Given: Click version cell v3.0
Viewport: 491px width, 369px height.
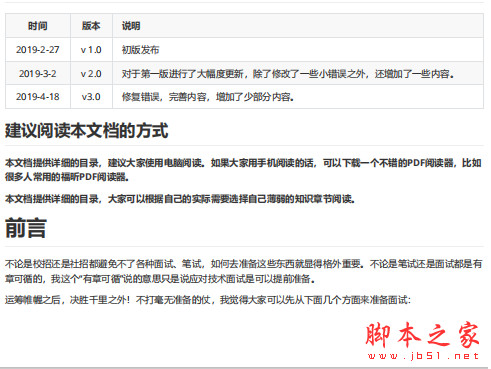Looking at the screenshot, I should [91, 97].
